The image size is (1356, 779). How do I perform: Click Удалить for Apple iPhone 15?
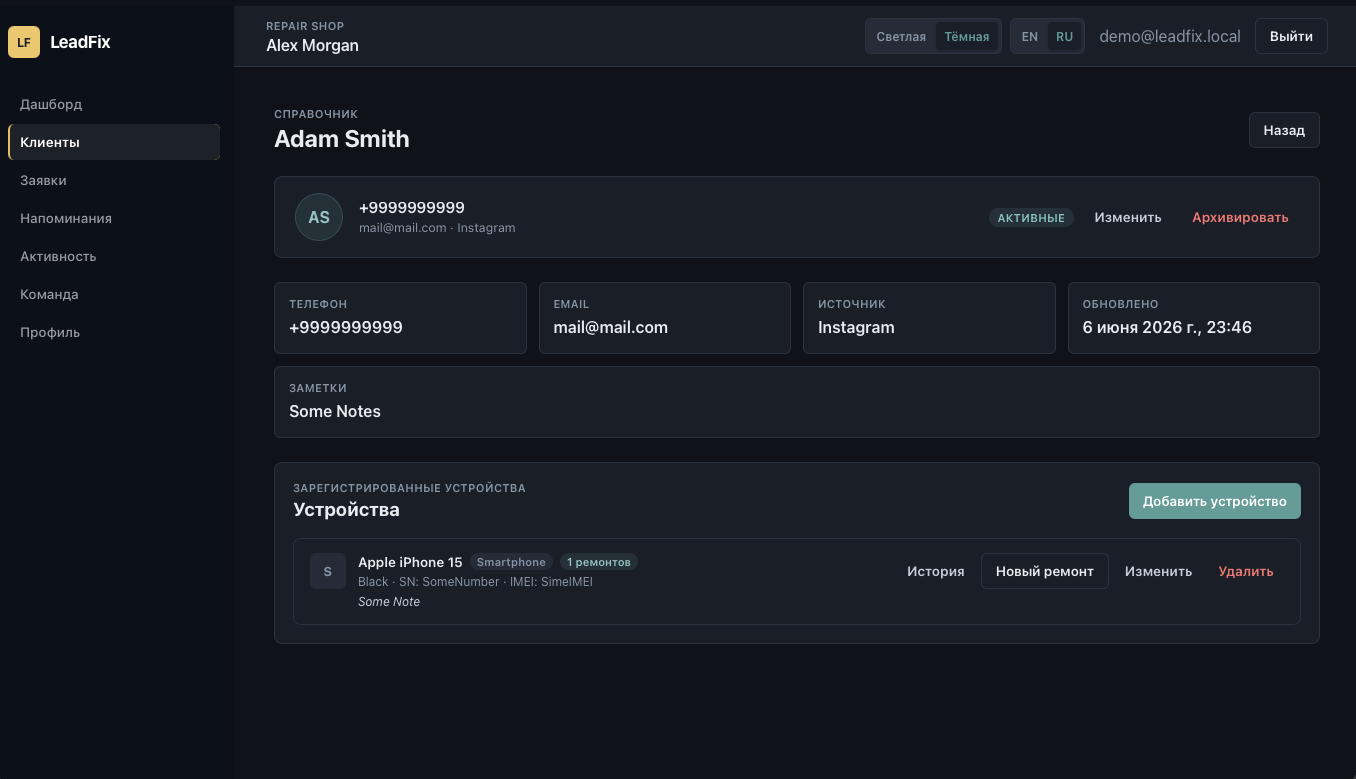(x=1246, y=571)
